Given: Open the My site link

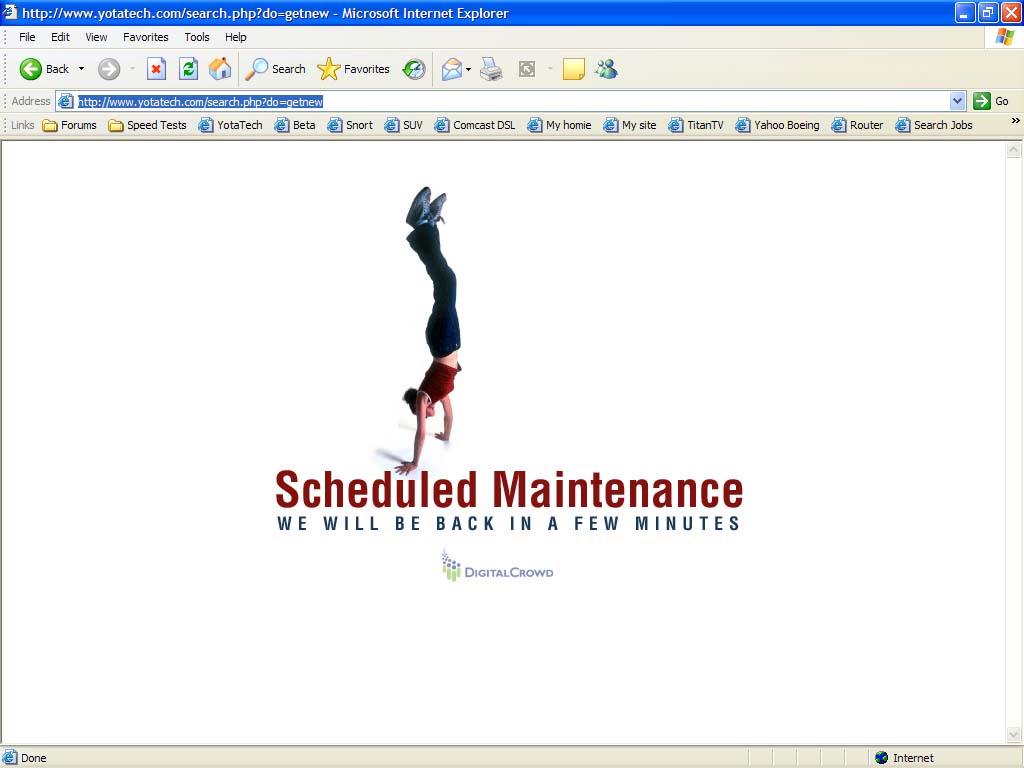Looking at the screenshot, I should (630, 125).
